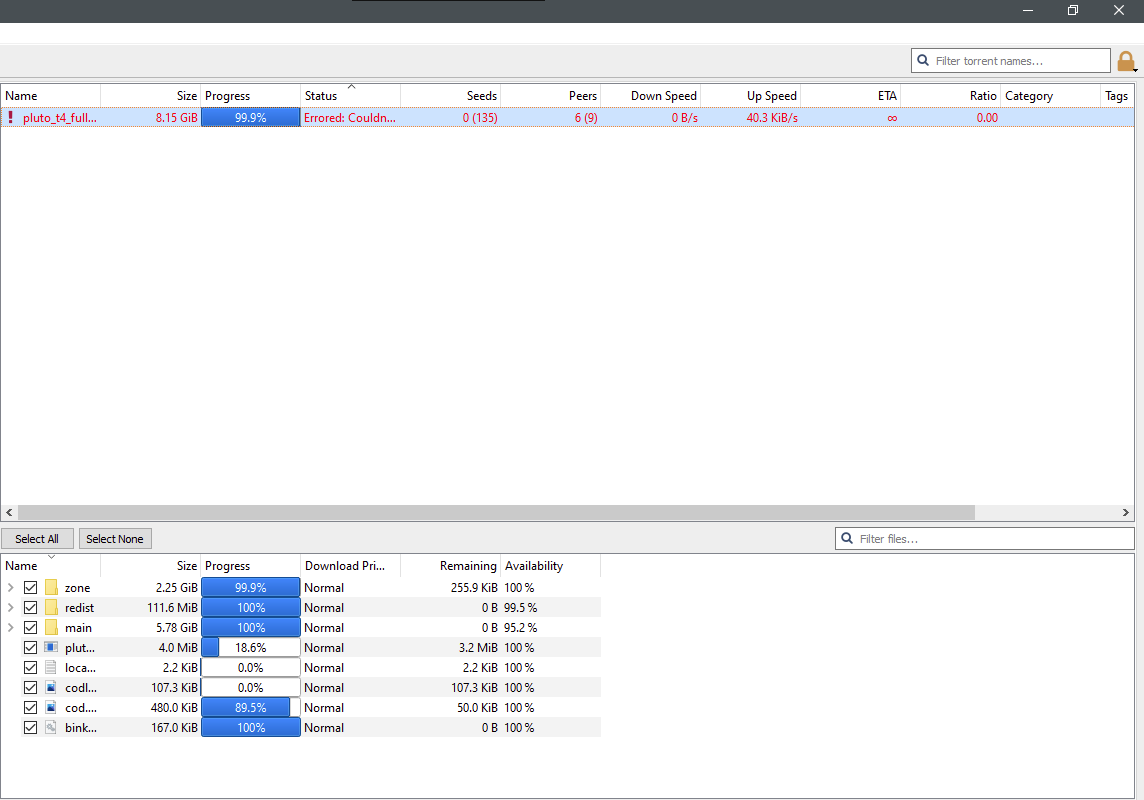Uncheck the main folder checkbox
Viewport: 1144px width, 800px height.
click(x=31, y=628)
